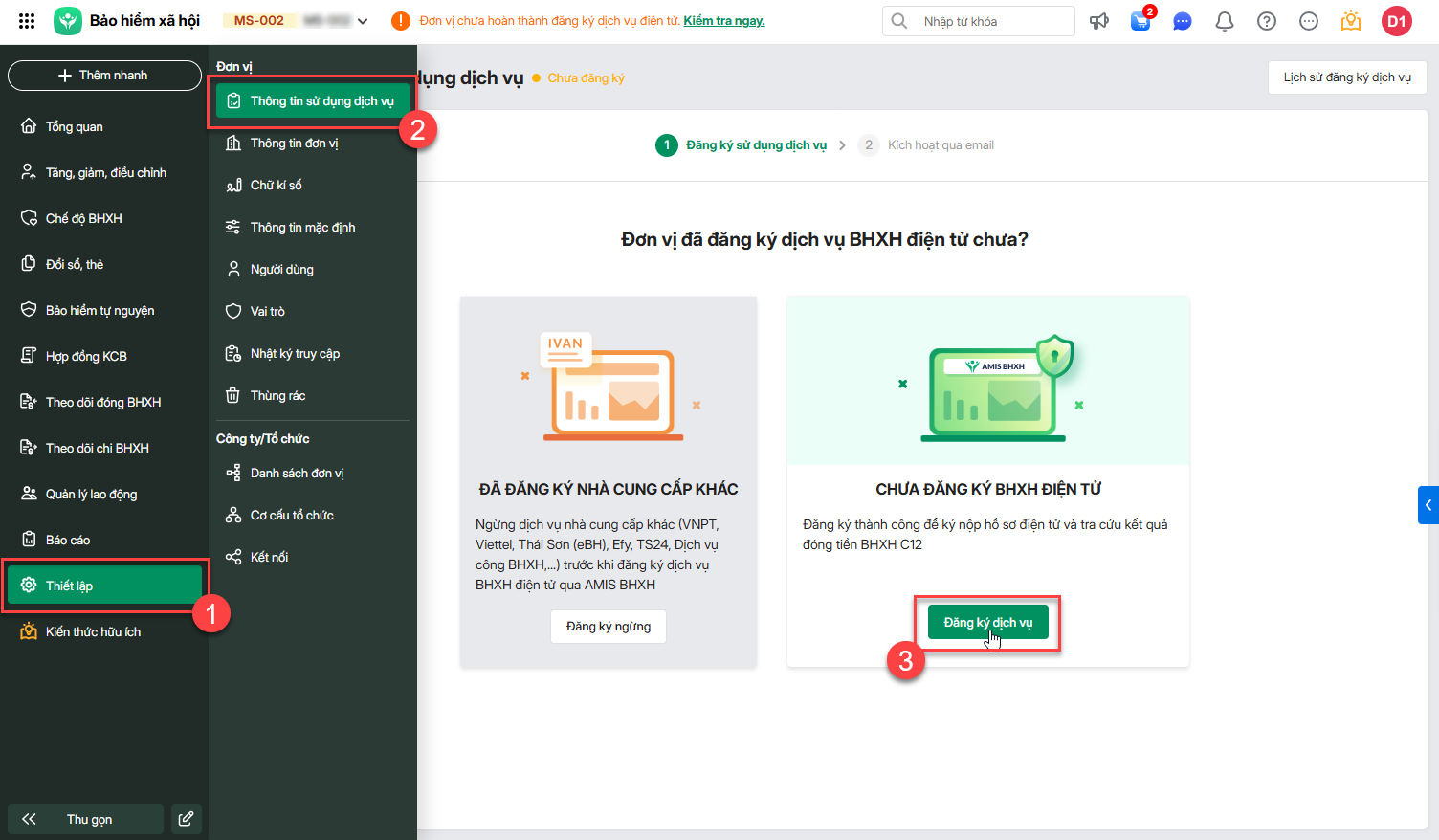Click the orange knowledge tips icon in header
This screenshot has height=840, width=1439.
(1351, 21)
